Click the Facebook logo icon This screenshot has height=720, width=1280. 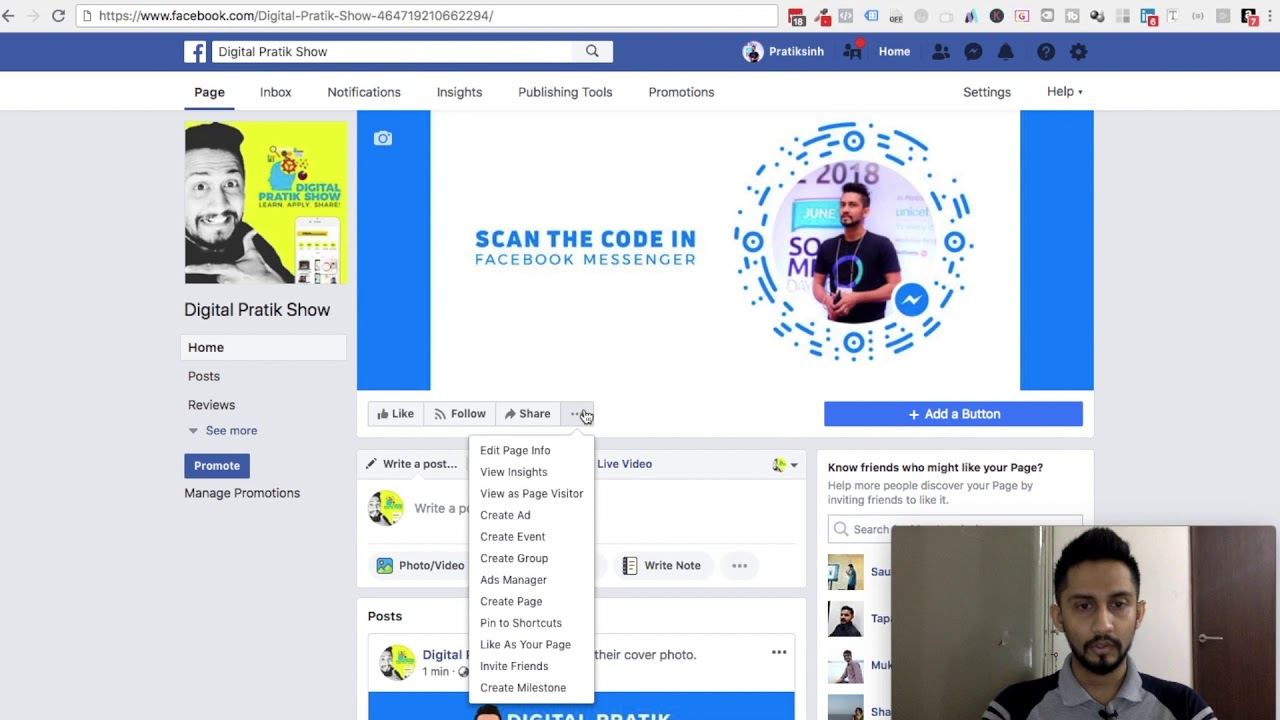pos(195,52)
